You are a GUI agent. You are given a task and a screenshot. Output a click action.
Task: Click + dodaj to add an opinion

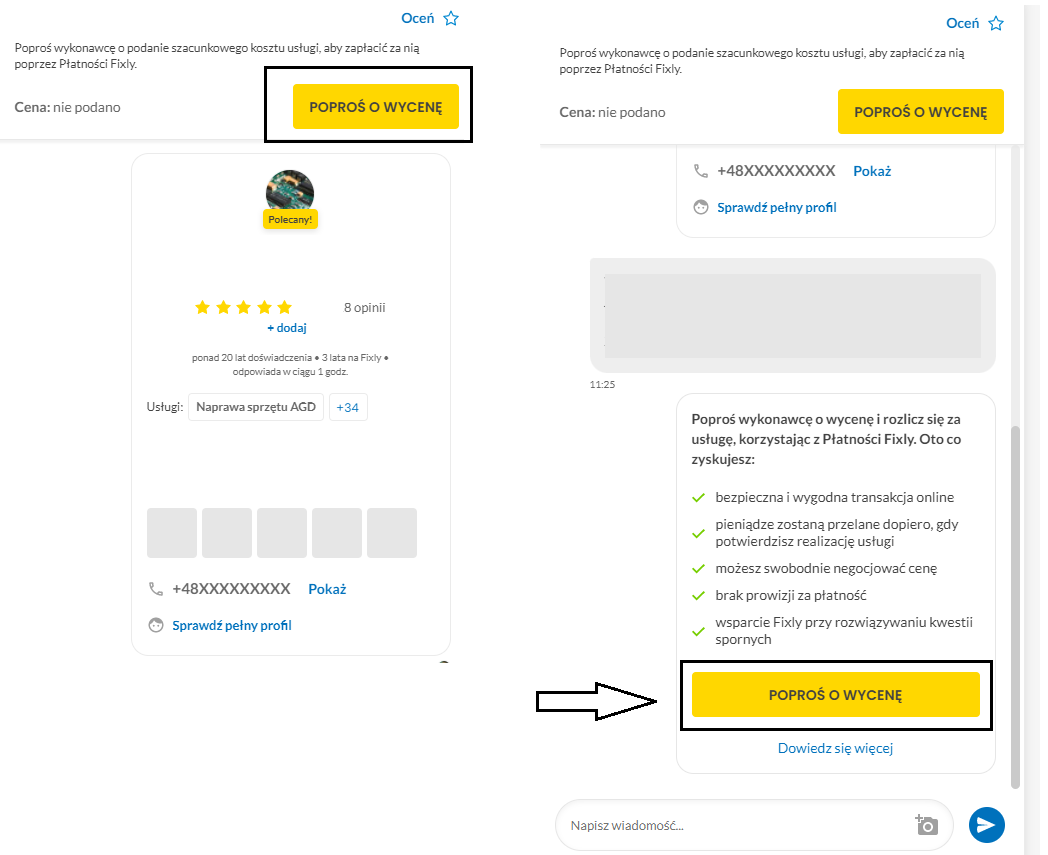(287, 328)
